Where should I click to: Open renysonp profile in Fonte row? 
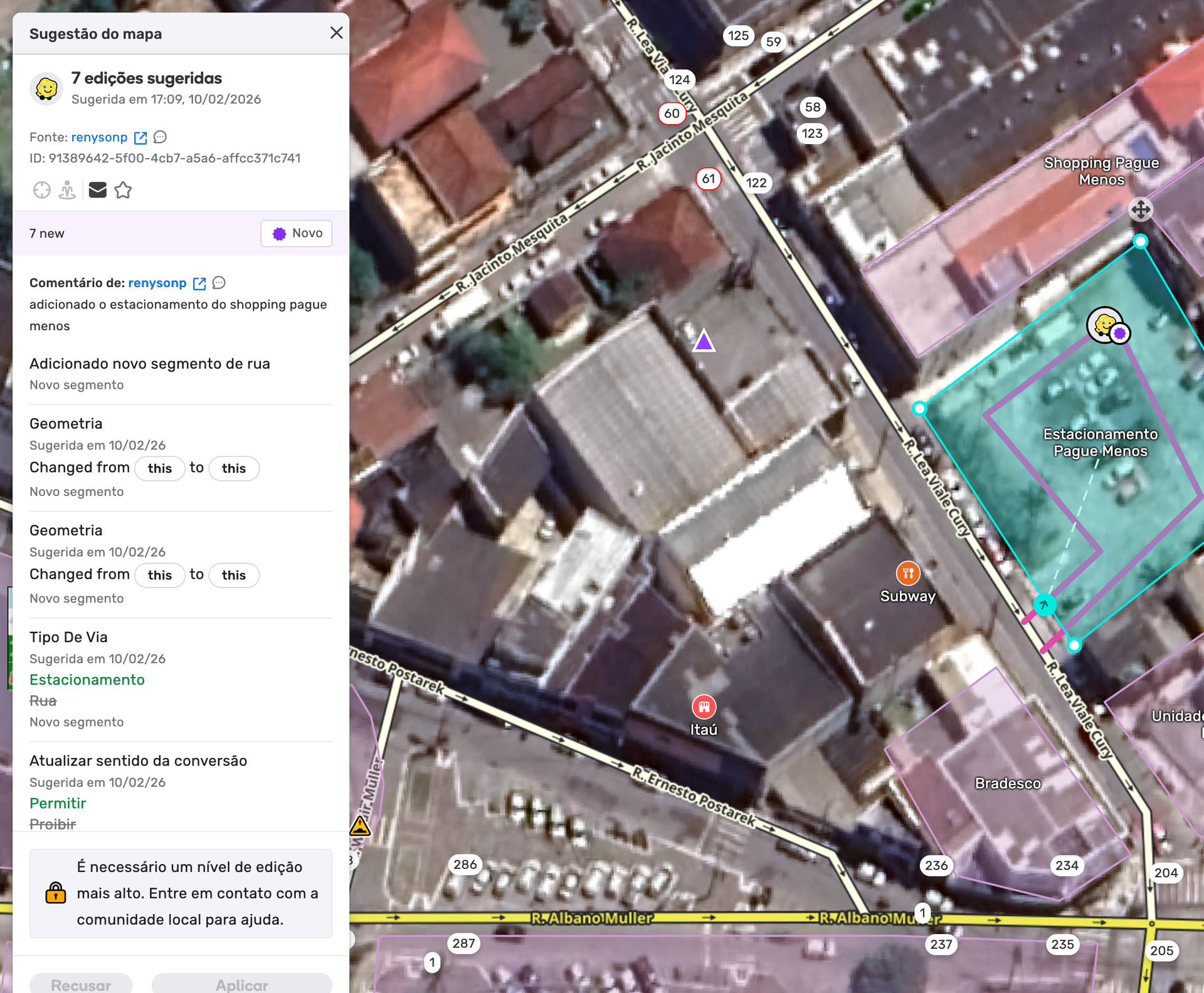pyautogui.click(x=99, y=137)
